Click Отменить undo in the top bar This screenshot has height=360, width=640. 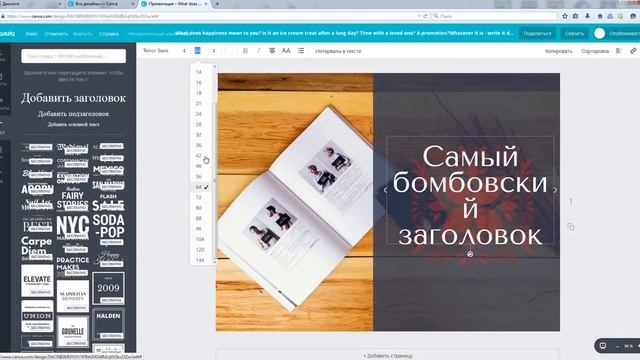(56, 34)
